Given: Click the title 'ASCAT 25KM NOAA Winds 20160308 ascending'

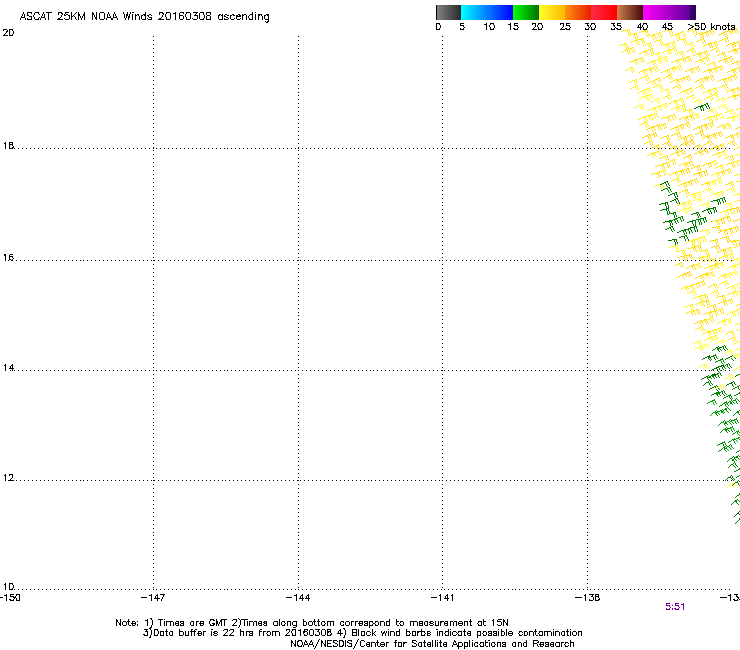Looking at the screenshot, I should (x=144, y=17).
